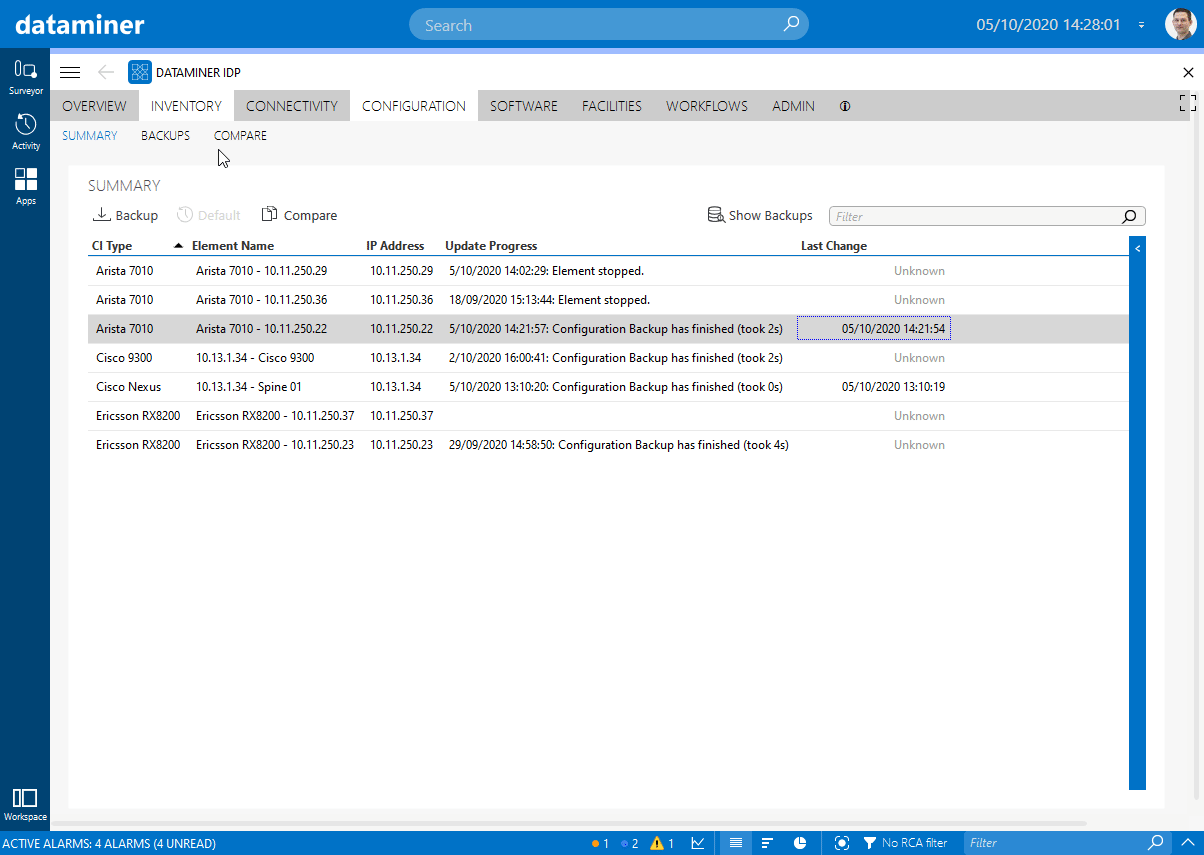This screenshot has width=1204, height=855.
Task: Switch to the ADMIN tab
Action: coord(793,106)
